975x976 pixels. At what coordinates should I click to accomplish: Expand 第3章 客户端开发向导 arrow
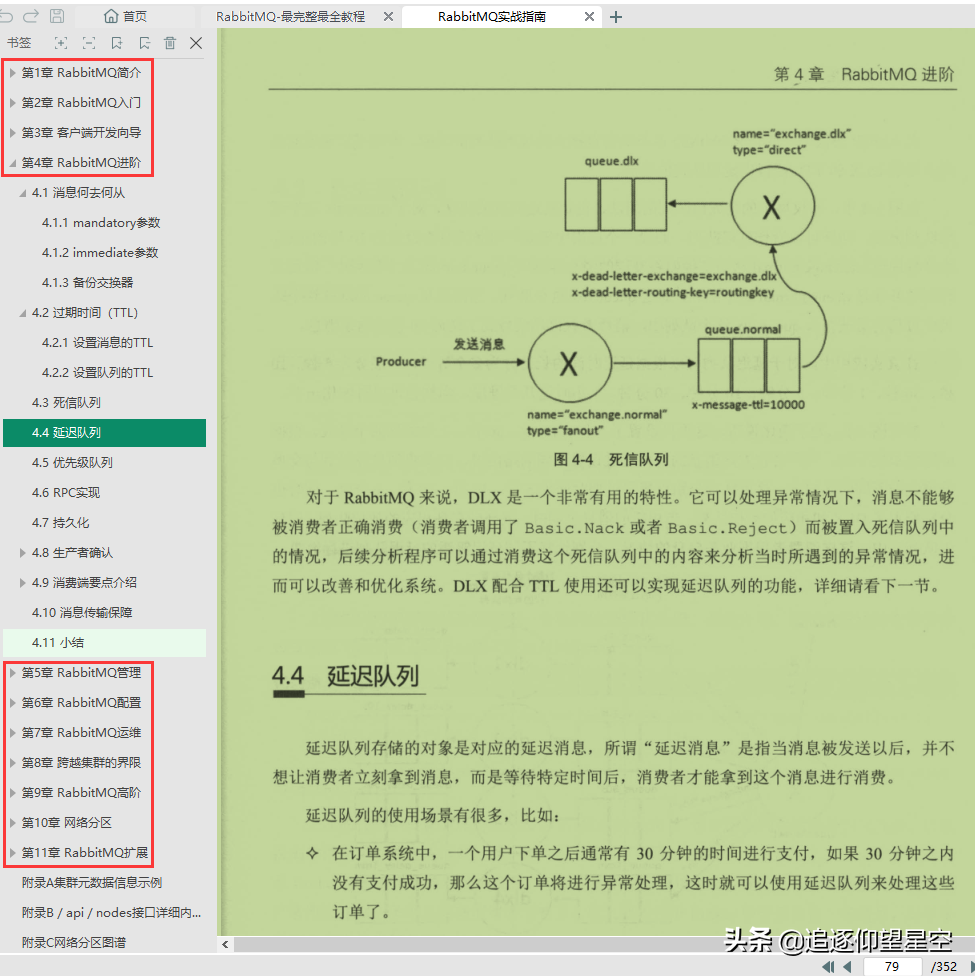[12, 133]
